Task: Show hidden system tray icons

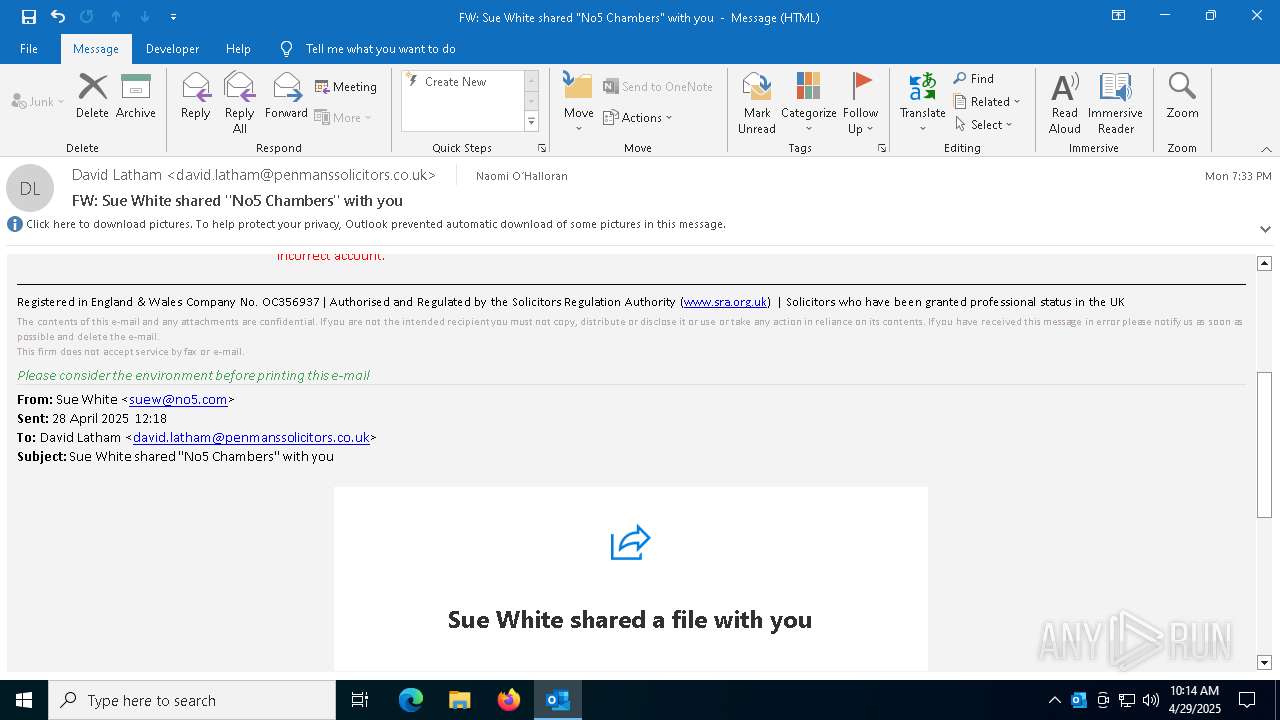Action: (x=1054, y=700)
